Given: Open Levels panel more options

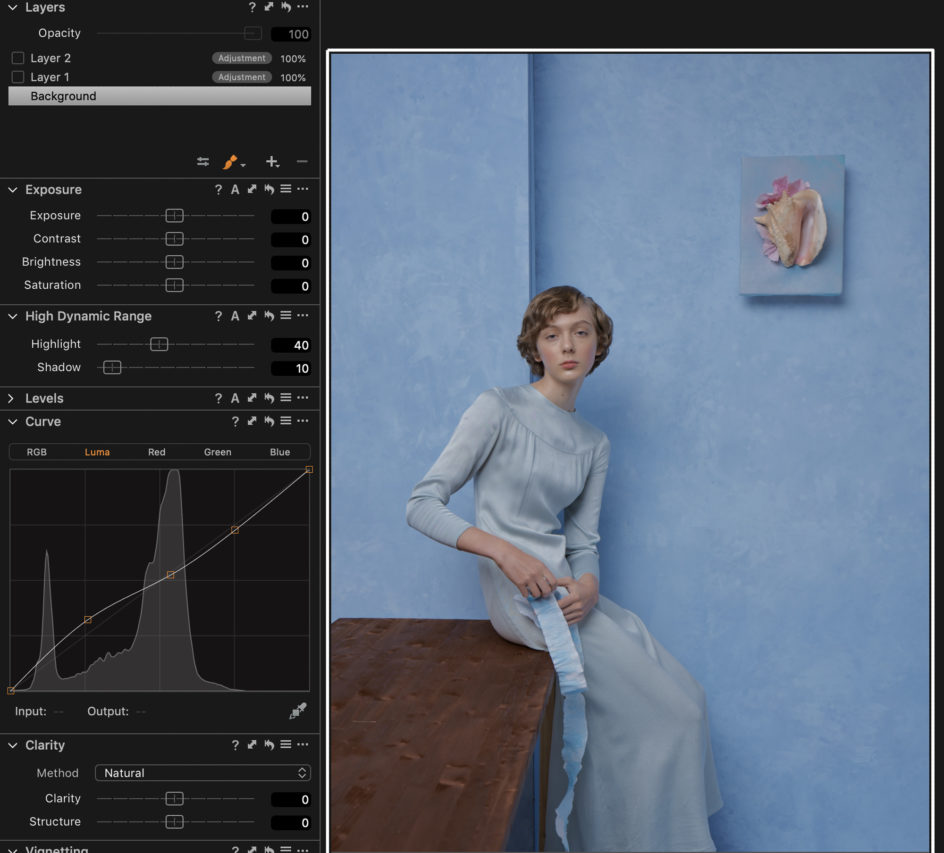Looking at the screenshot, I should coord(303,398).
